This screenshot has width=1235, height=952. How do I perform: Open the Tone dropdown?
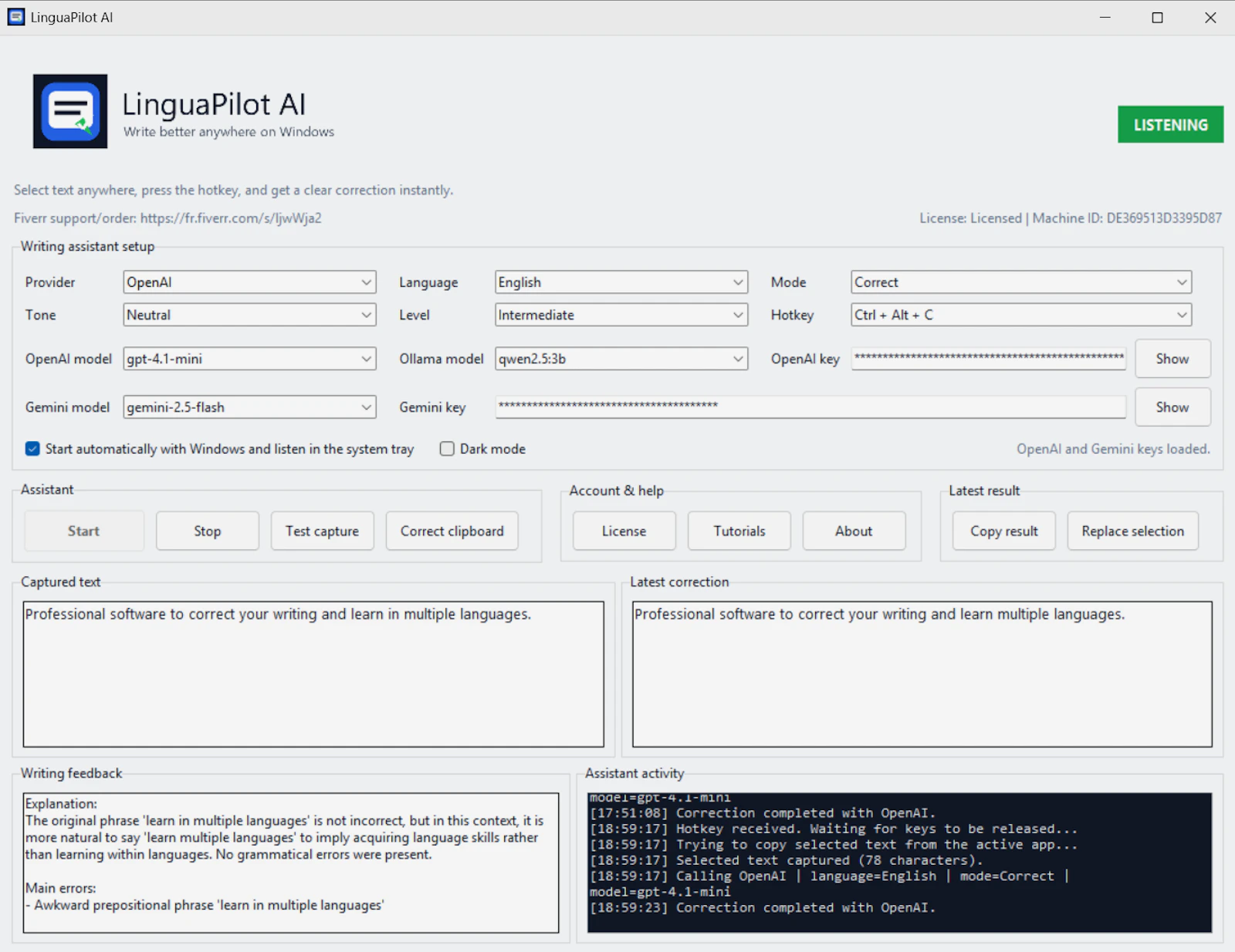[x=249, y=315]
